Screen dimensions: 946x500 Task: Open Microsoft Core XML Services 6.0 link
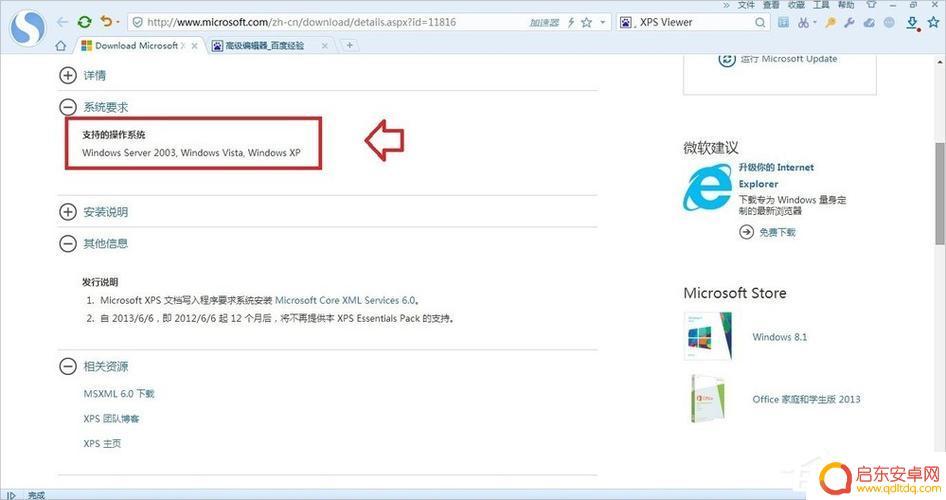click(x=345, y=300)
